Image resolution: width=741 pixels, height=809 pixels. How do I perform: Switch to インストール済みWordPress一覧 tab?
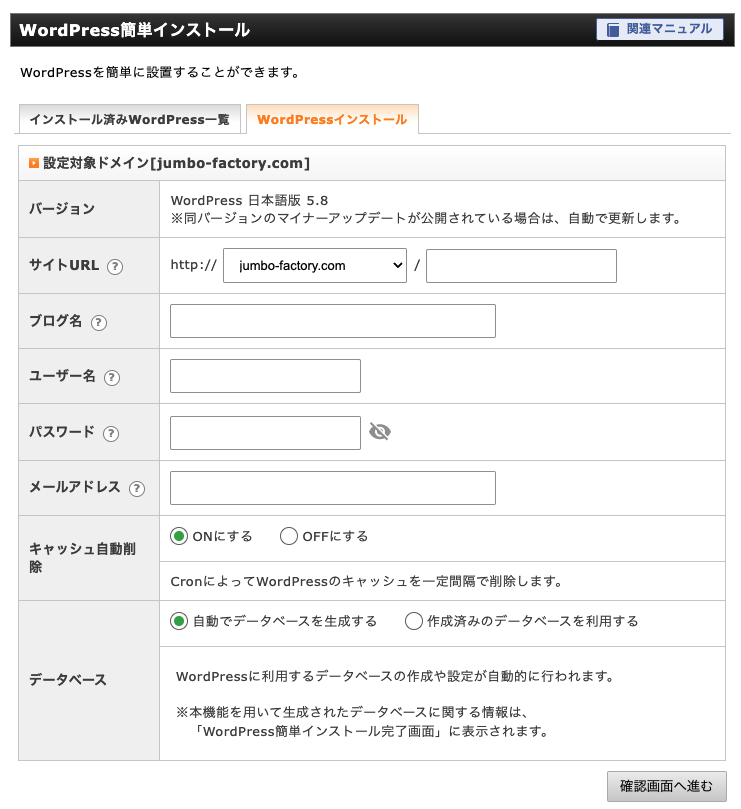130,119
